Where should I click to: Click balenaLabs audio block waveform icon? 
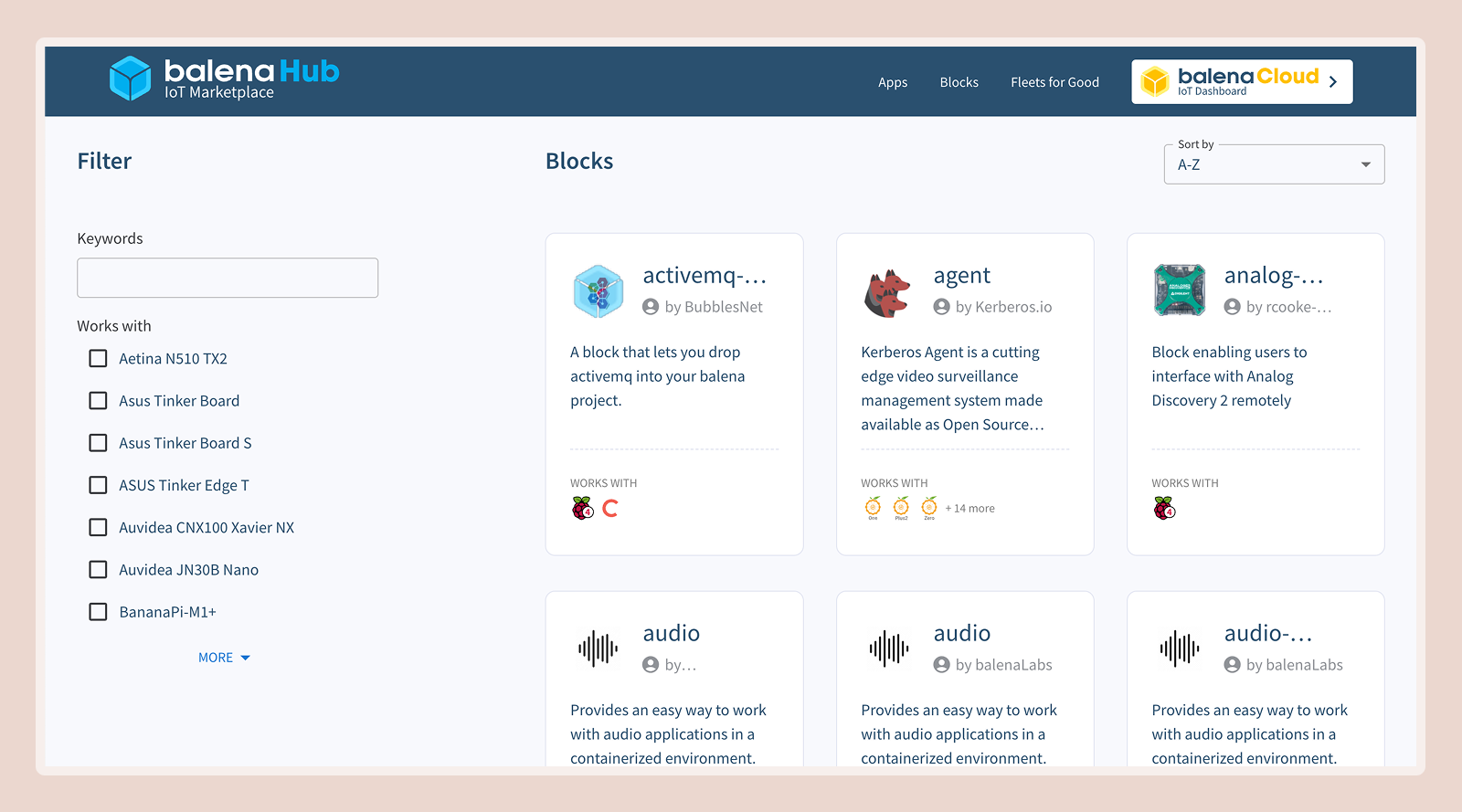click(x=889, y=649)
